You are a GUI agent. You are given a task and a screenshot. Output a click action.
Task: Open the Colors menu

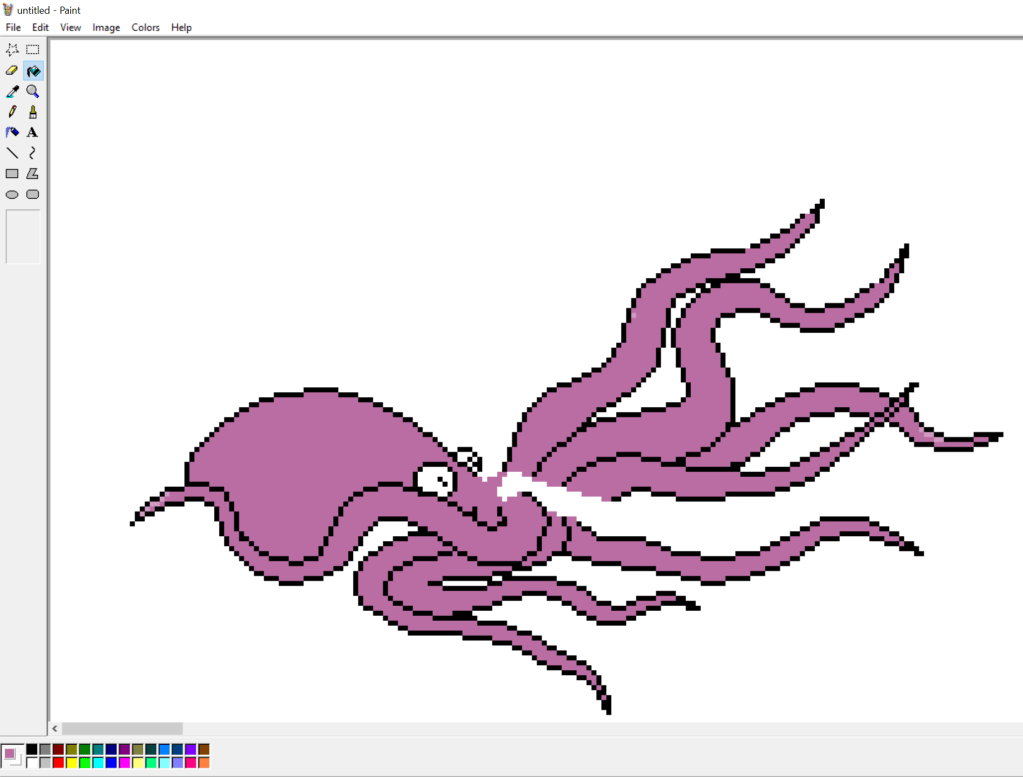(145, 28)
